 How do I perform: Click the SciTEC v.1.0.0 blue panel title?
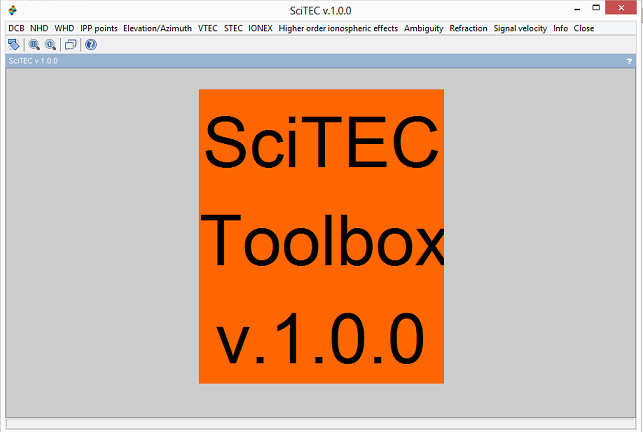33,61
